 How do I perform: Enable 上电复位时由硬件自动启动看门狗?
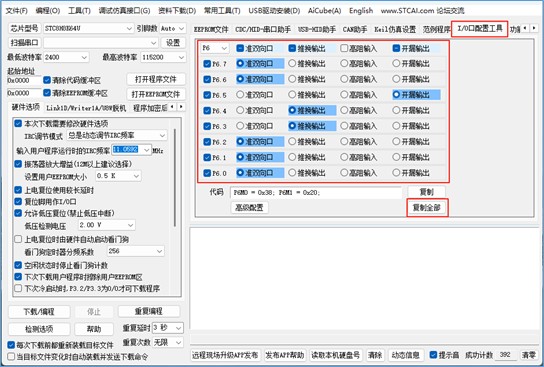tap(18, 239)
